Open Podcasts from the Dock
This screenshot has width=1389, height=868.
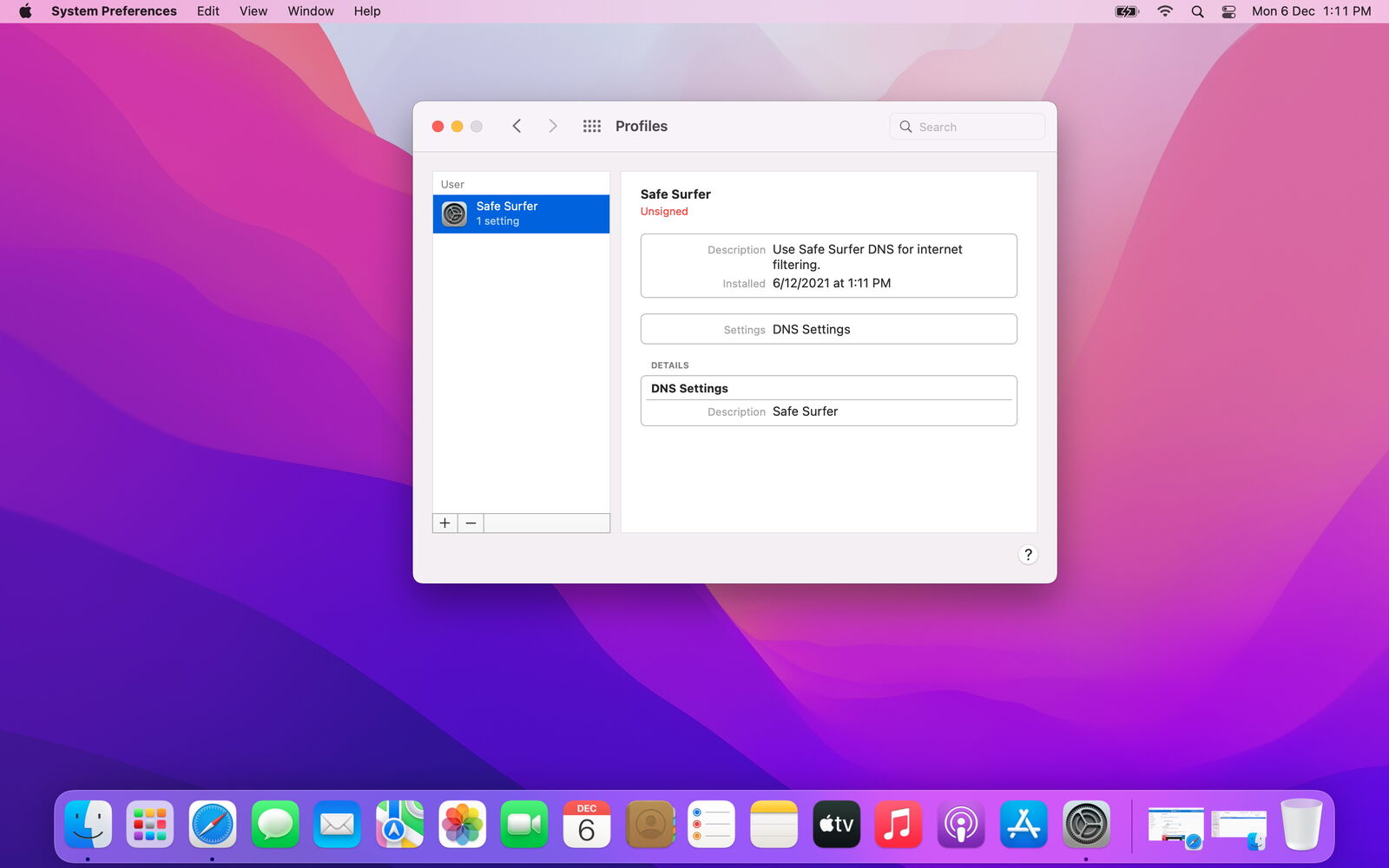961,824
